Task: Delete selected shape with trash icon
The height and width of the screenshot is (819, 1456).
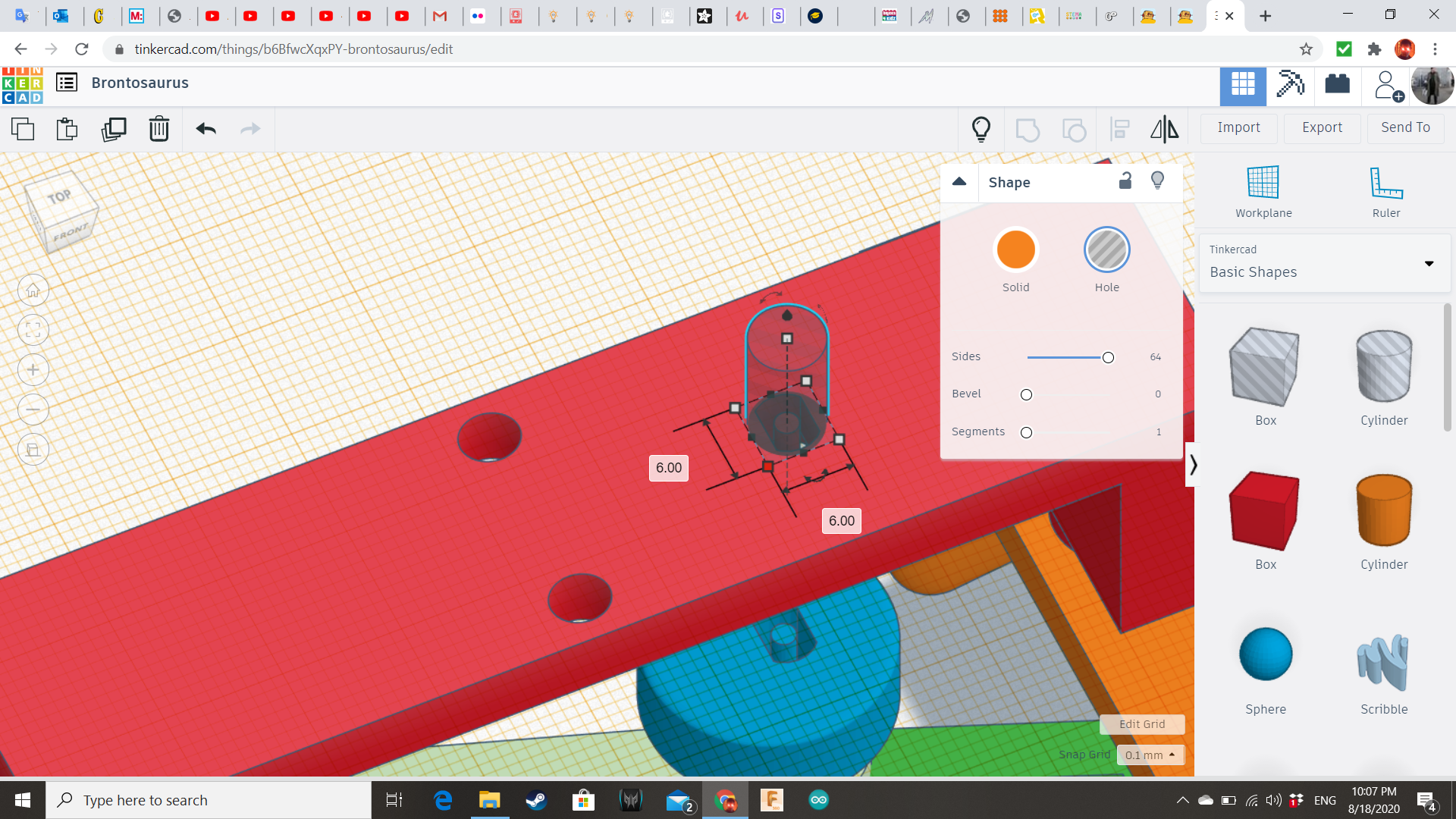Action: (159, 129)
